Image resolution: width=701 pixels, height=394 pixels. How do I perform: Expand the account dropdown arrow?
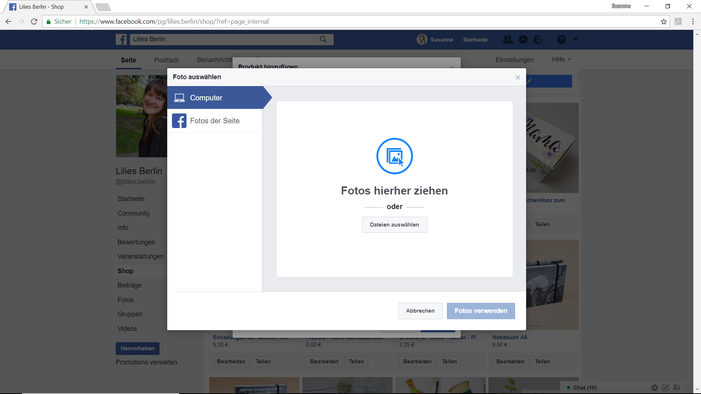pyautogui.click(x=575, y=40)
